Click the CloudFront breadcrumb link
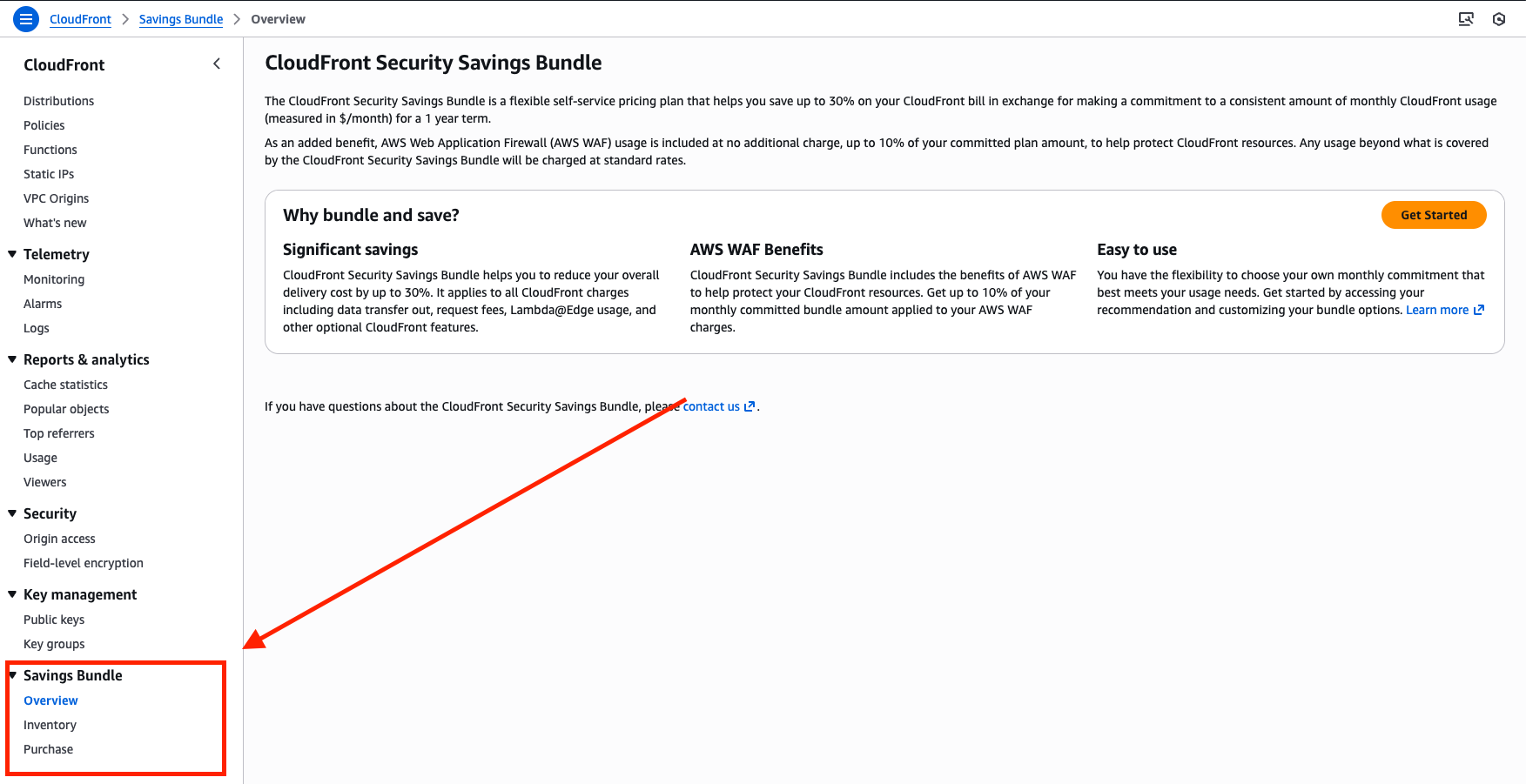Image resolution: width=1526 pixels, height=784 pixels. point(80,18)
